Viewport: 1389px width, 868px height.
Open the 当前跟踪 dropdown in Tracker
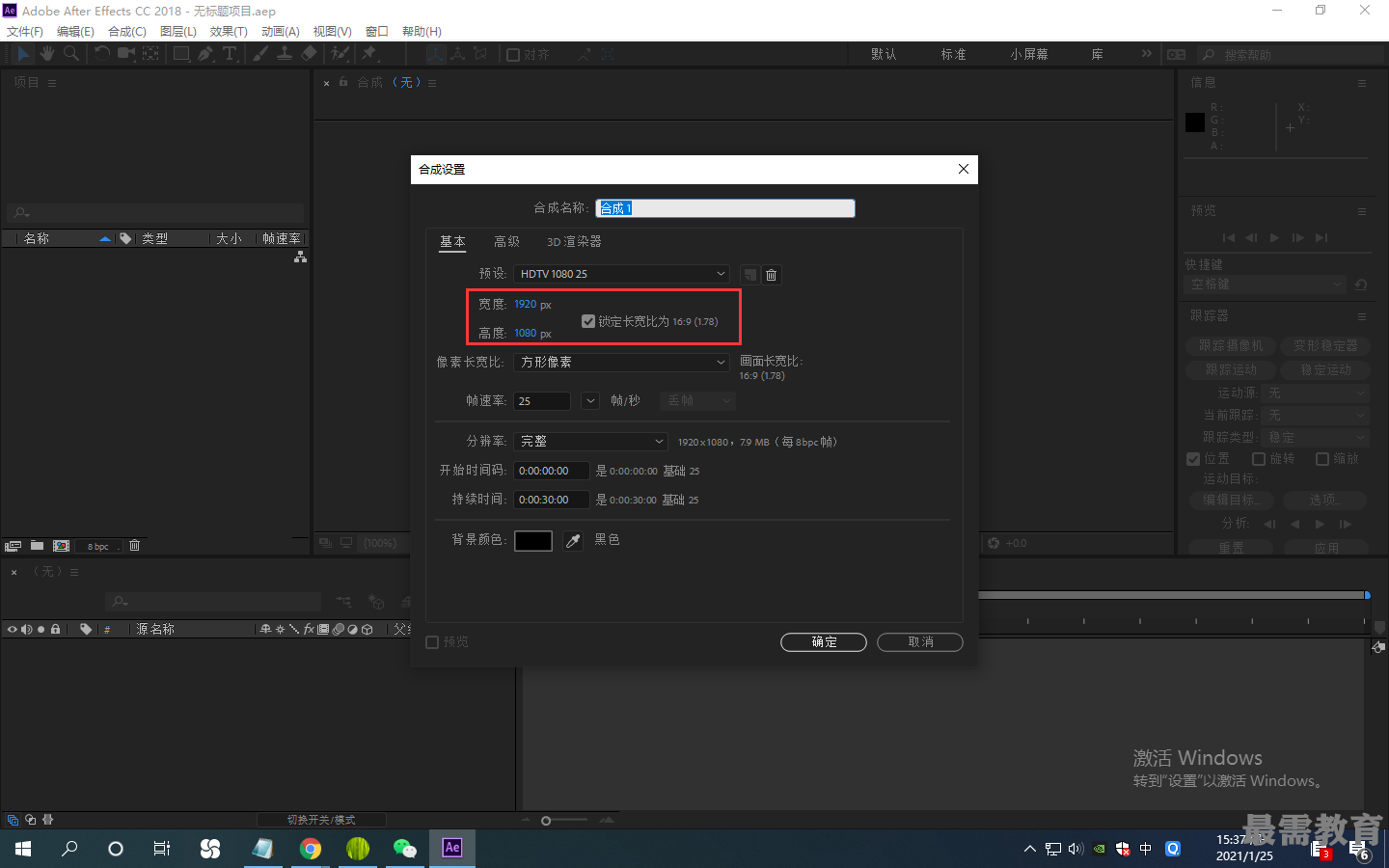pyautogui.click(x=1317, y=415)
